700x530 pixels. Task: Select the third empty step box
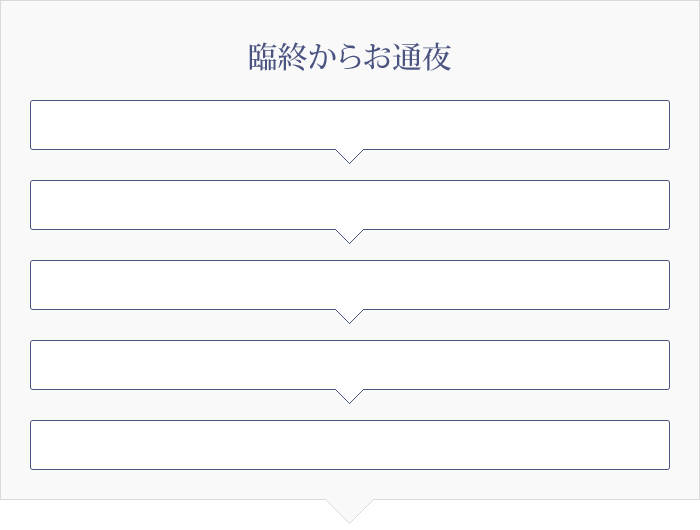350,285
